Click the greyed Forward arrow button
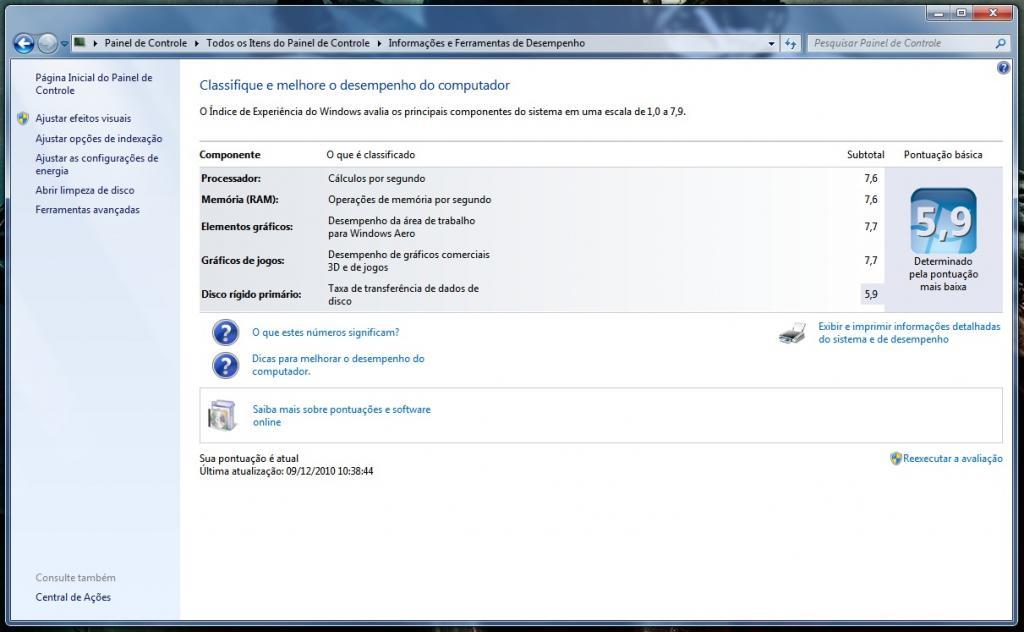1024x632 pixels. click(x=47, y=44)
